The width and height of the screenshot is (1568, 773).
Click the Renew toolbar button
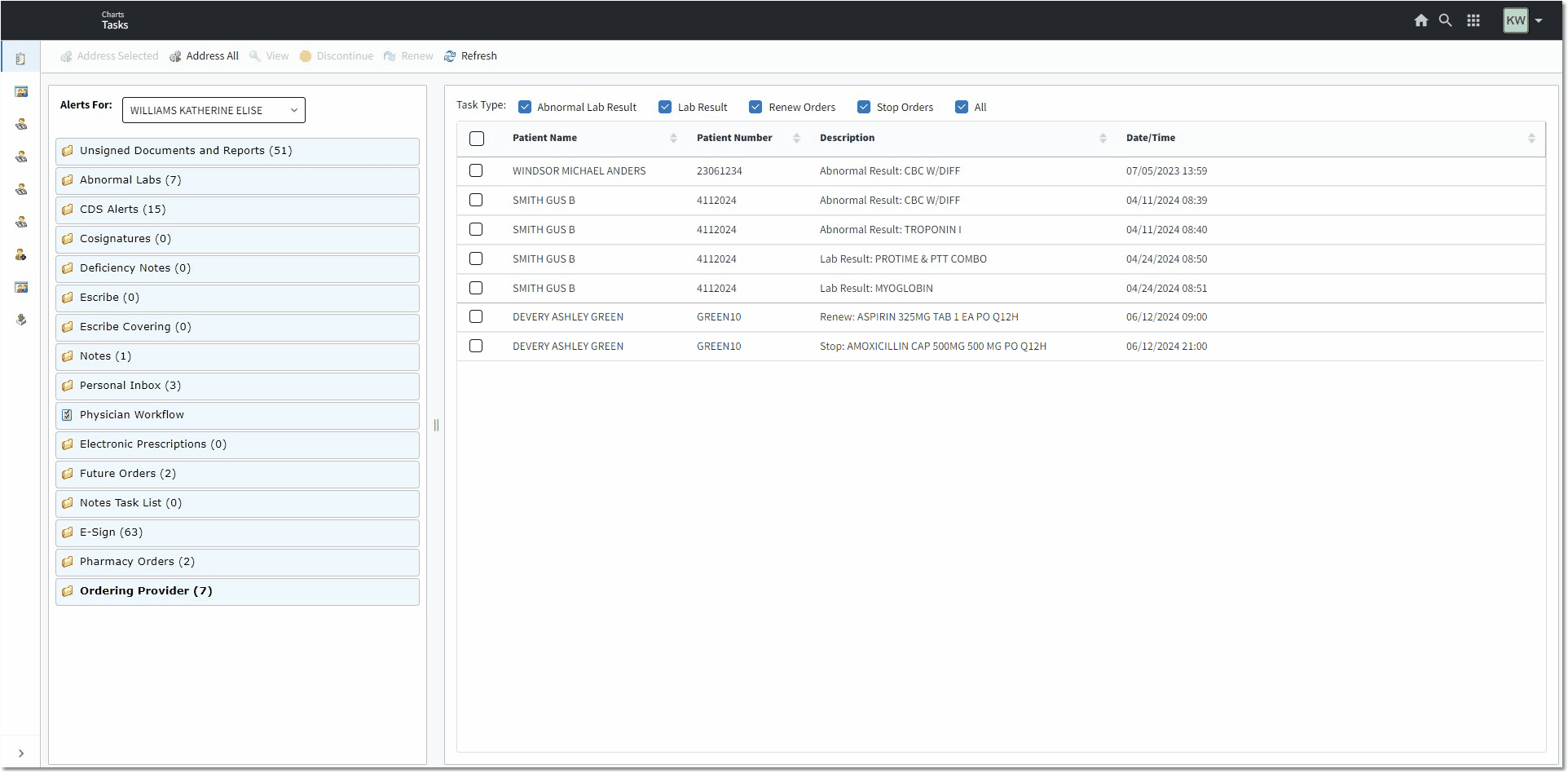pos(408,56)
